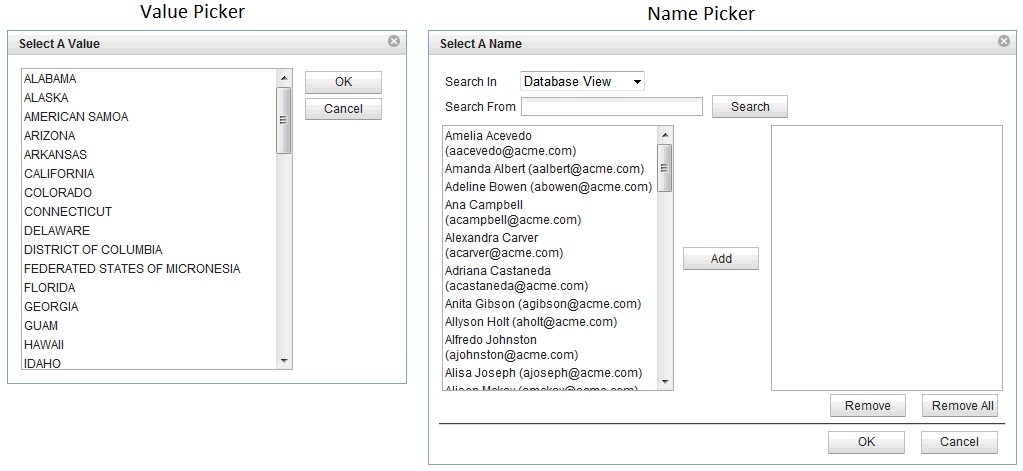Pick Allyson Holt from the names
Screen dimensions: 1023x471
531,322
